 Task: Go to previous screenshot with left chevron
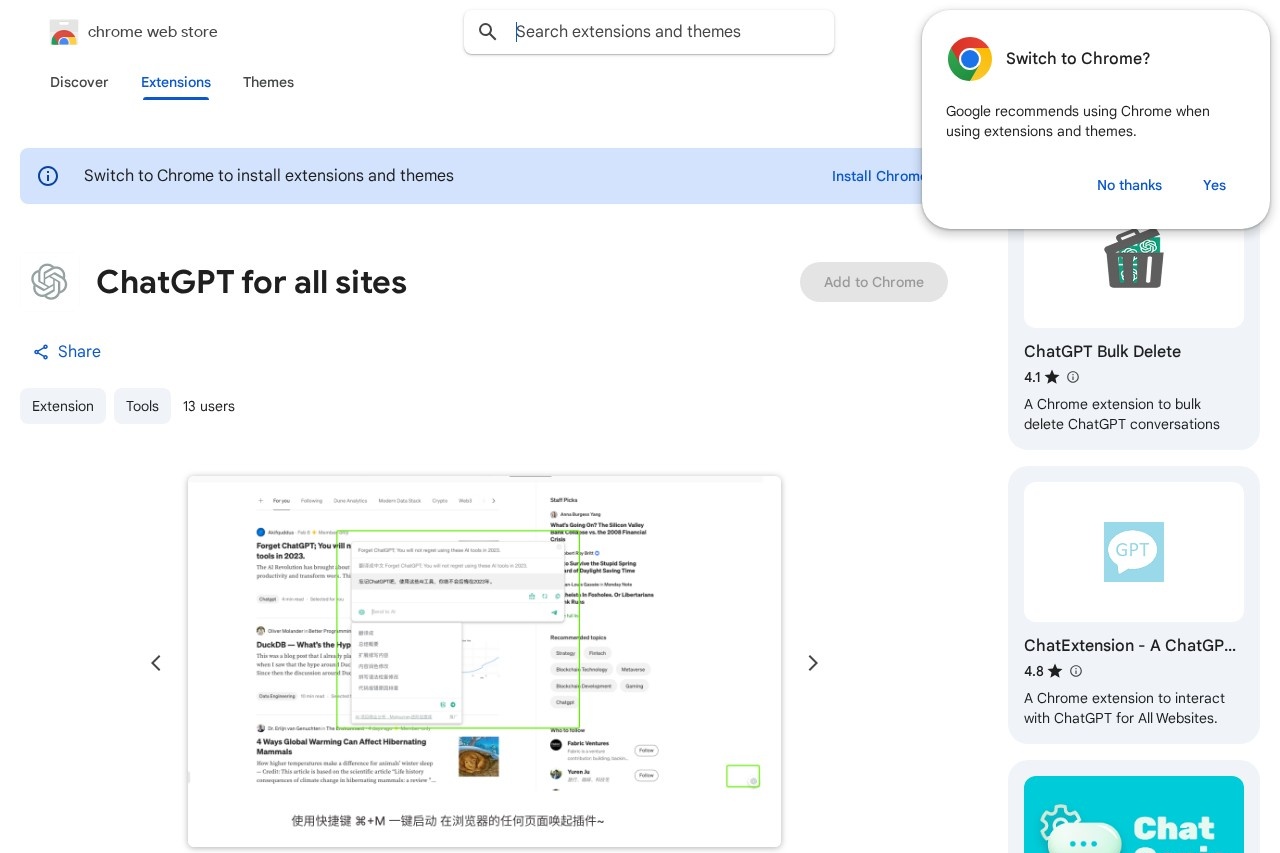(156, 663)
